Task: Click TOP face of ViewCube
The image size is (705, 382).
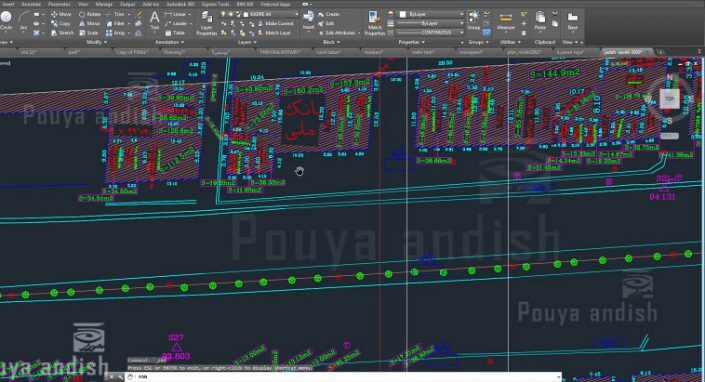Action: pos(669,98)
